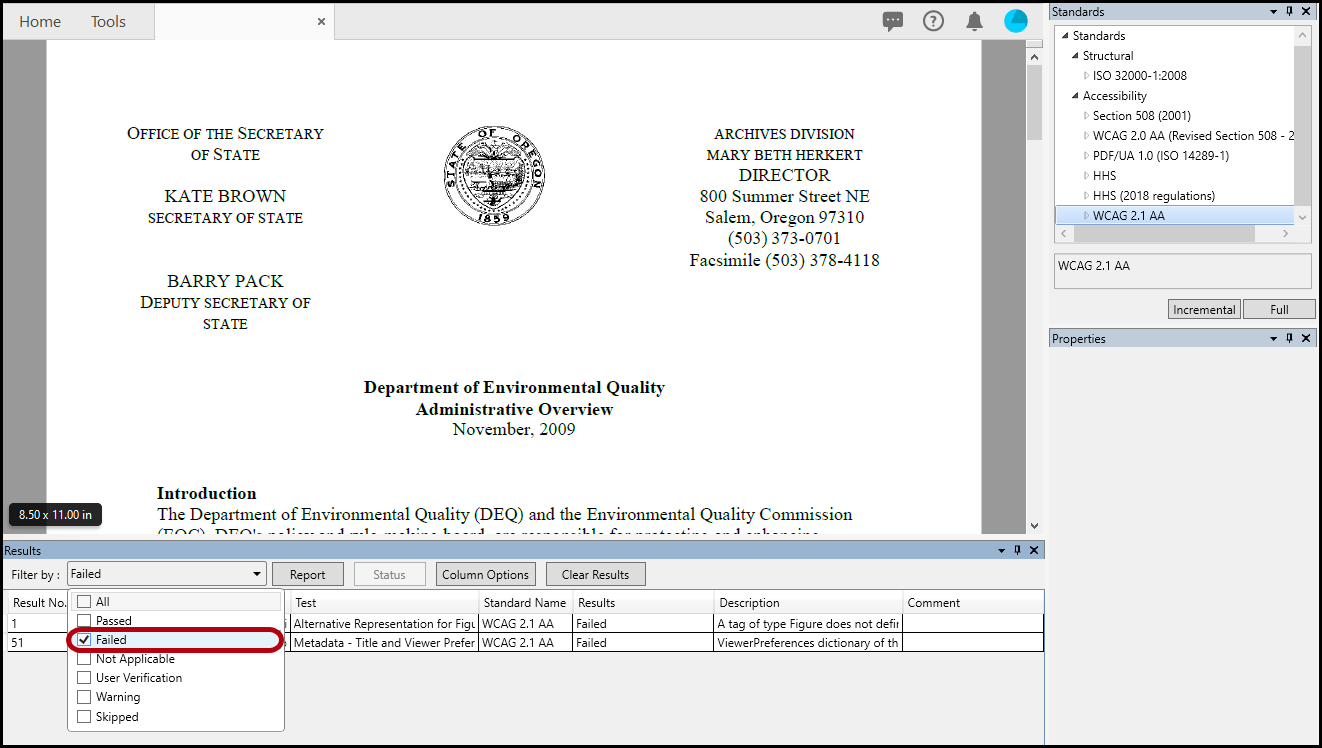Click the State of Oregon seal image
The width and height of the screenshot is (1322, 748).
[x=494, y=176]
